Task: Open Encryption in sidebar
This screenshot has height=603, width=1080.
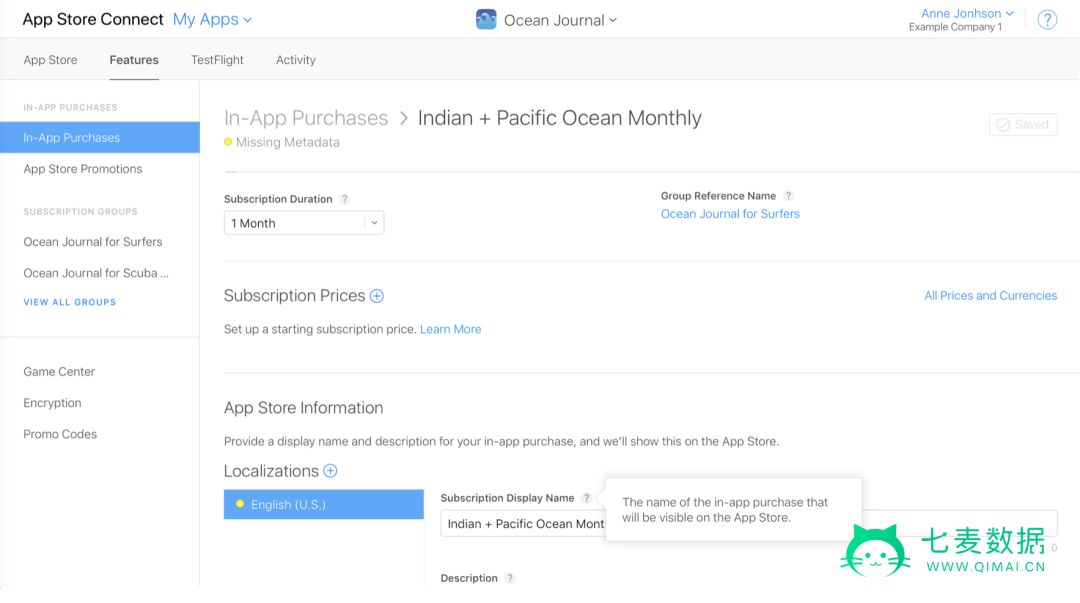Action: click(x=52, y=402)
